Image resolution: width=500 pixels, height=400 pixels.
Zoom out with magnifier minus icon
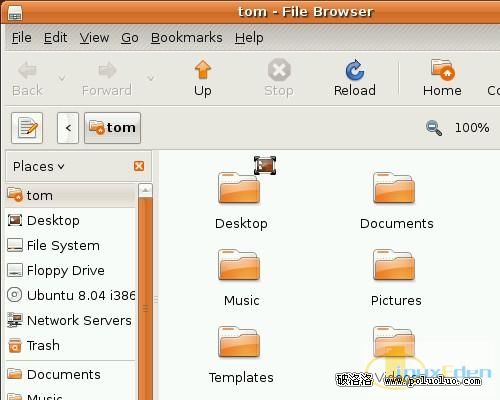[x=434, y=128]
